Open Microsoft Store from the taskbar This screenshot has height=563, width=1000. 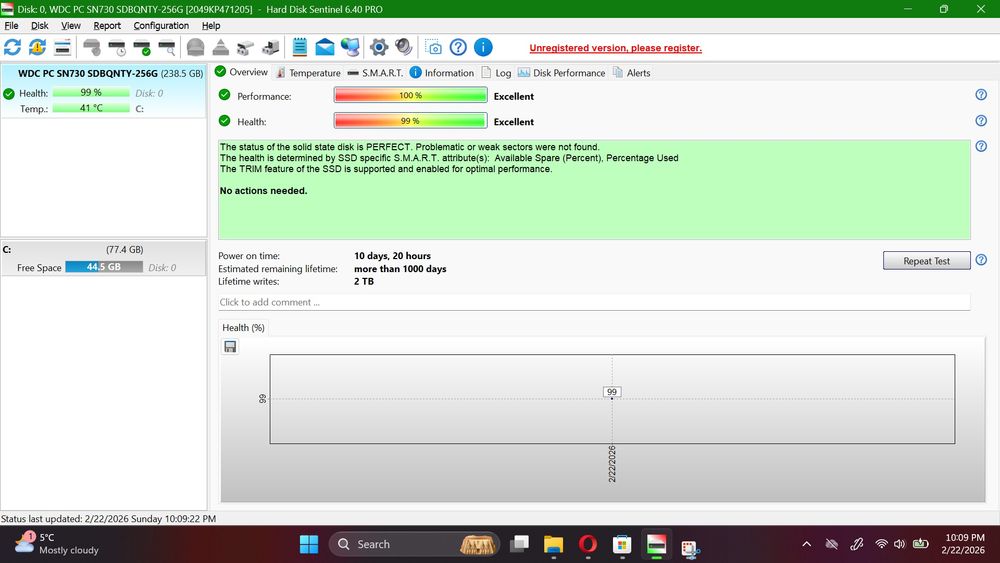click(x=622, y=544)
